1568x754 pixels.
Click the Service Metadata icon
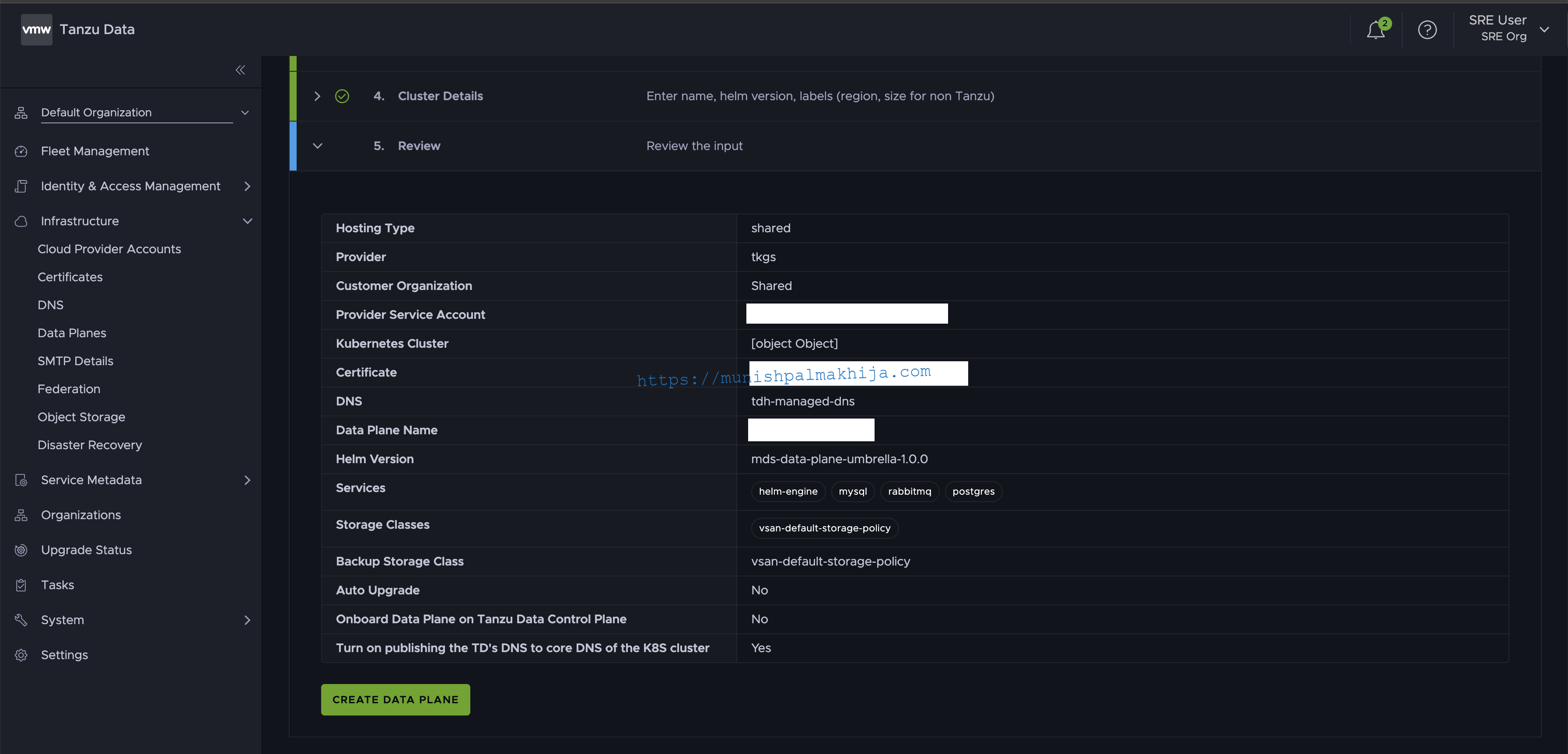[21, 480]
